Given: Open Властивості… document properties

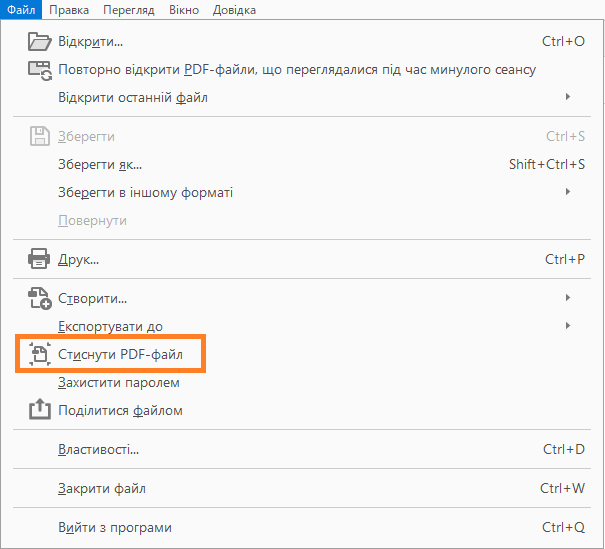Looking at the screenshot, I should [x=98, y=450].
